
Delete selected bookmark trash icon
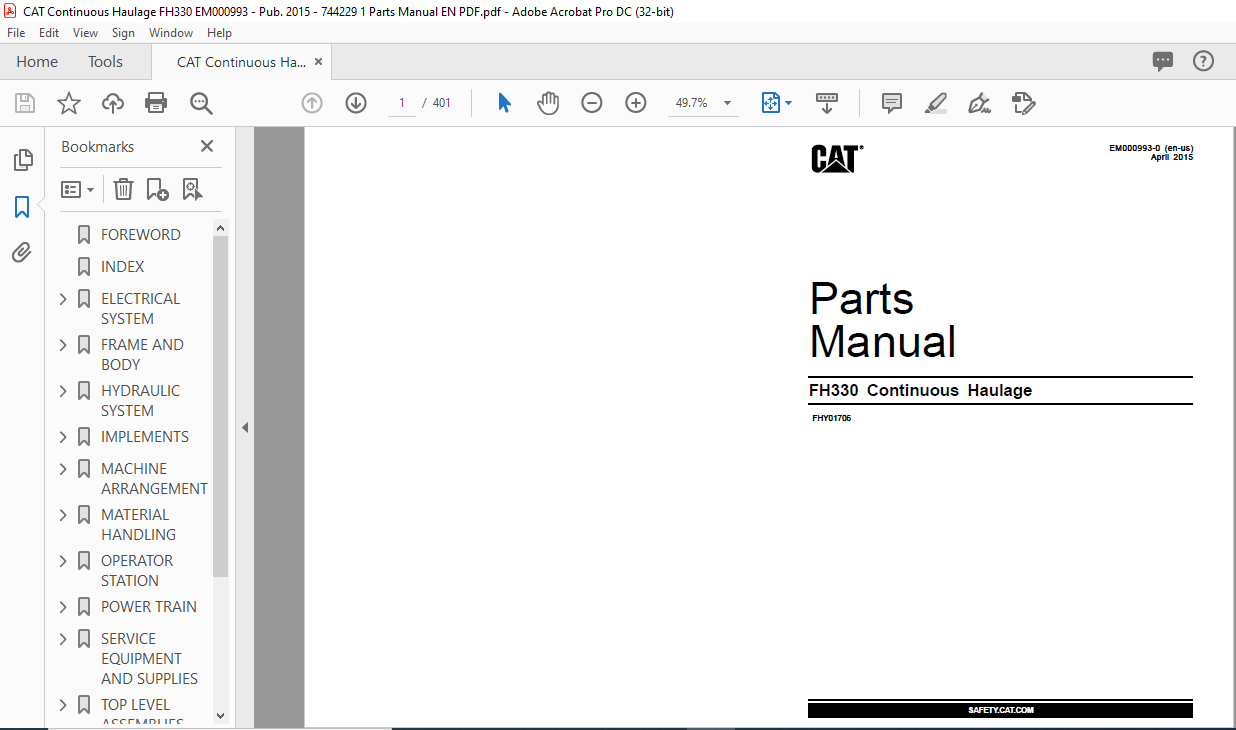coord(123,189)
